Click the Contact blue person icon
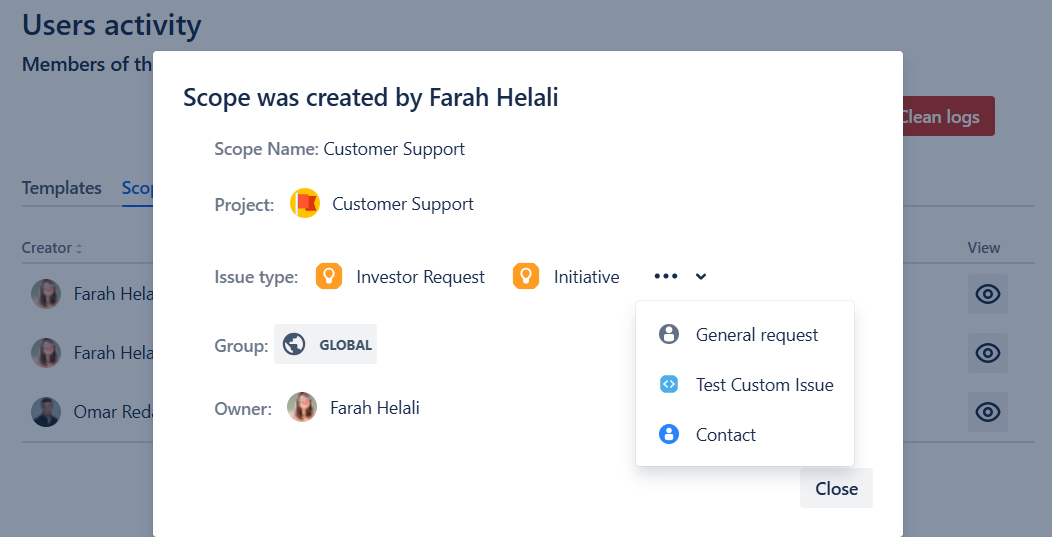 (669, 435)
